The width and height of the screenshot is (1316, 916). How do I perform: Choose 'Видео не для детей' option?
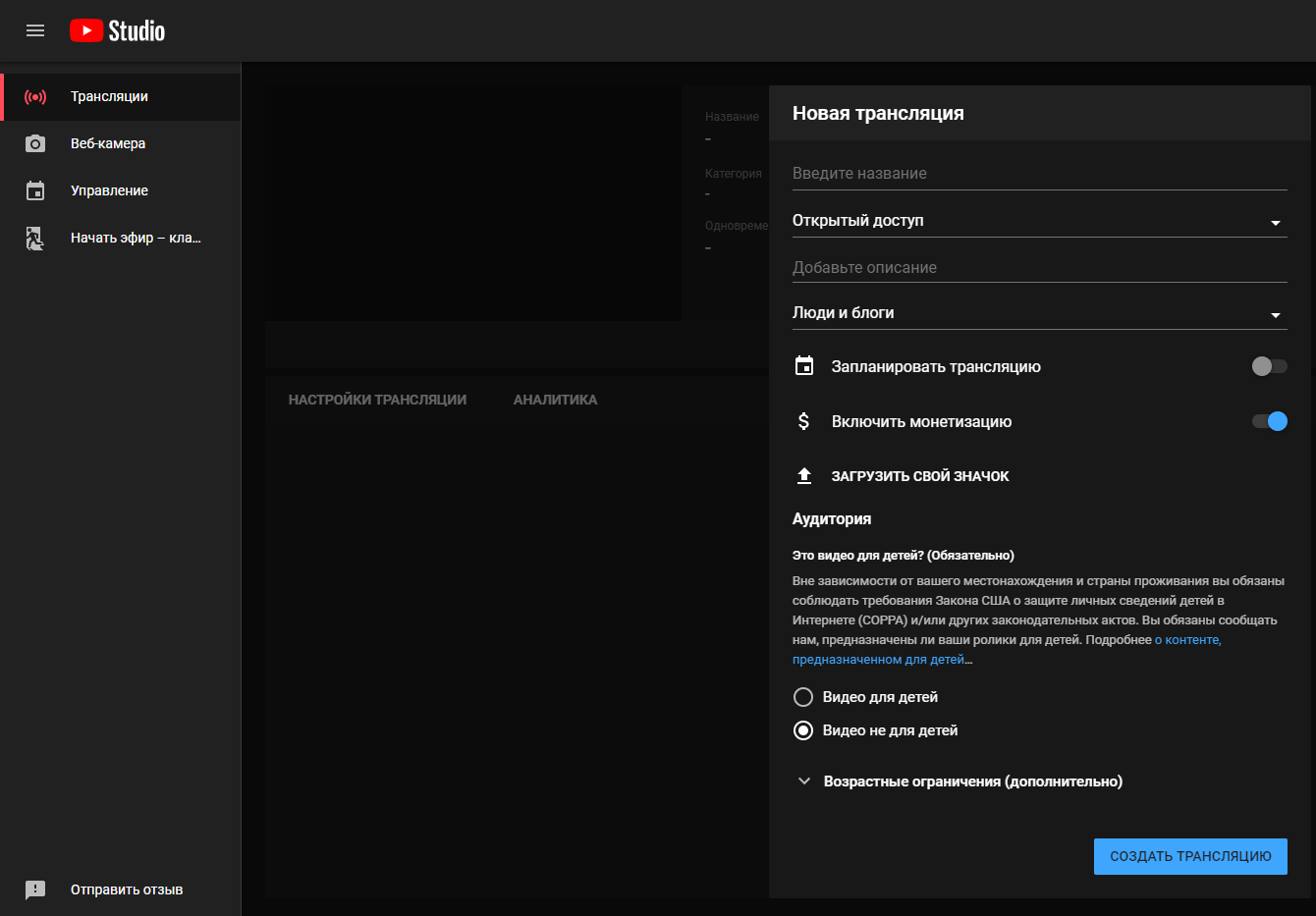[803, 730]
